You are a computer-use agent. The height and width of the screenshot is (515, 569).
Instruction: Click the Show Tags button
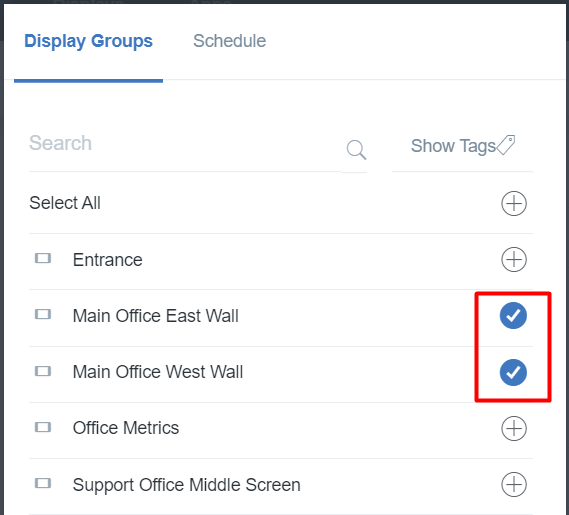click(x=462, y=146)
